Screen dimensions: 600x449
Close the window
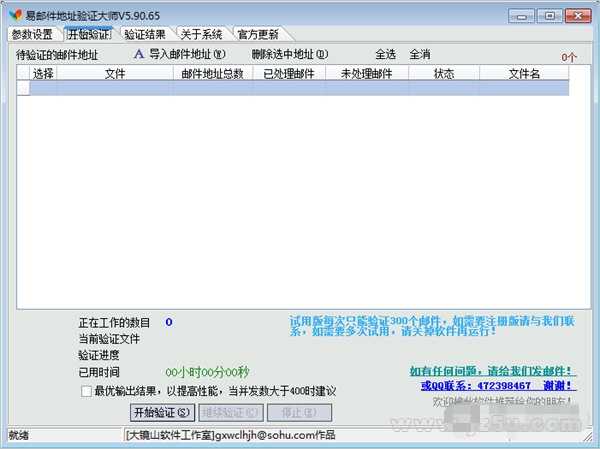pyautogui.click(x=578, y=16)
